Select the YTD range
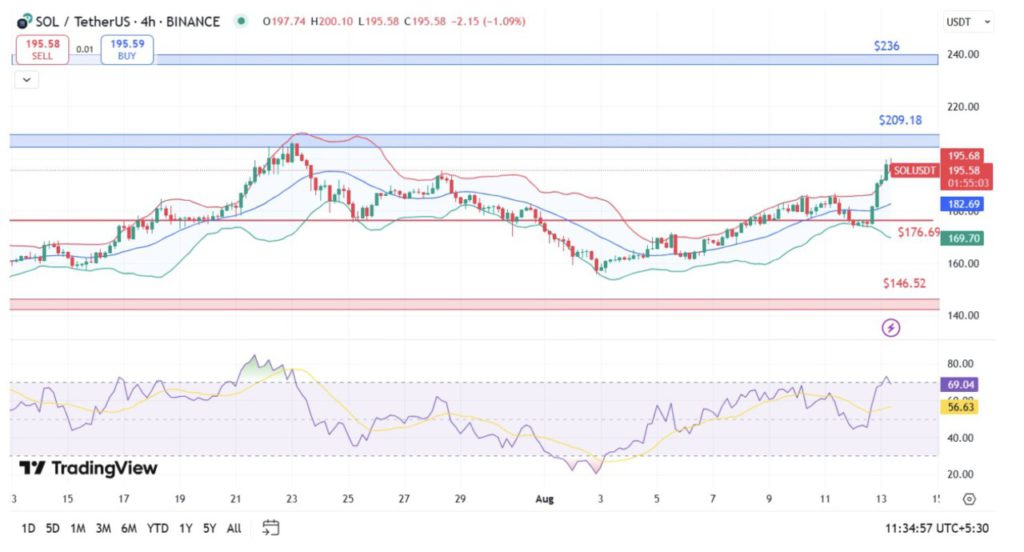Viewport: 1024px width, 552px height. pyautogui.click(x=157, y=527)
